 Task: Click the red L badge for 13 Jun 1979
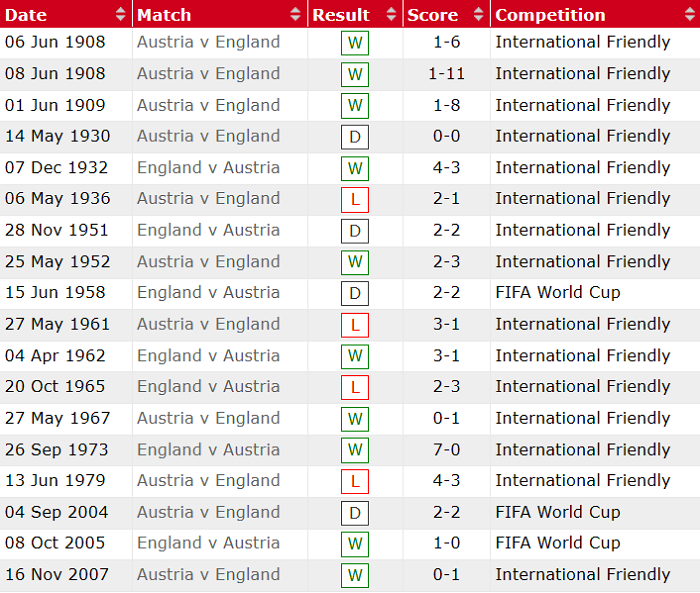[x=355, y=481]
